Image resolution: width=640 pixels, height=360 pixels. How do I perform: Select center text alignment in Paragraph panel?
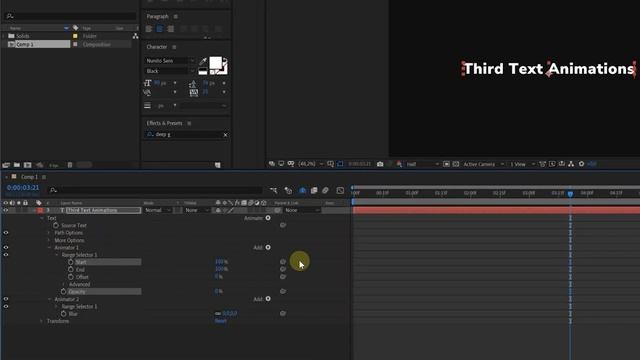click(160, 29)
